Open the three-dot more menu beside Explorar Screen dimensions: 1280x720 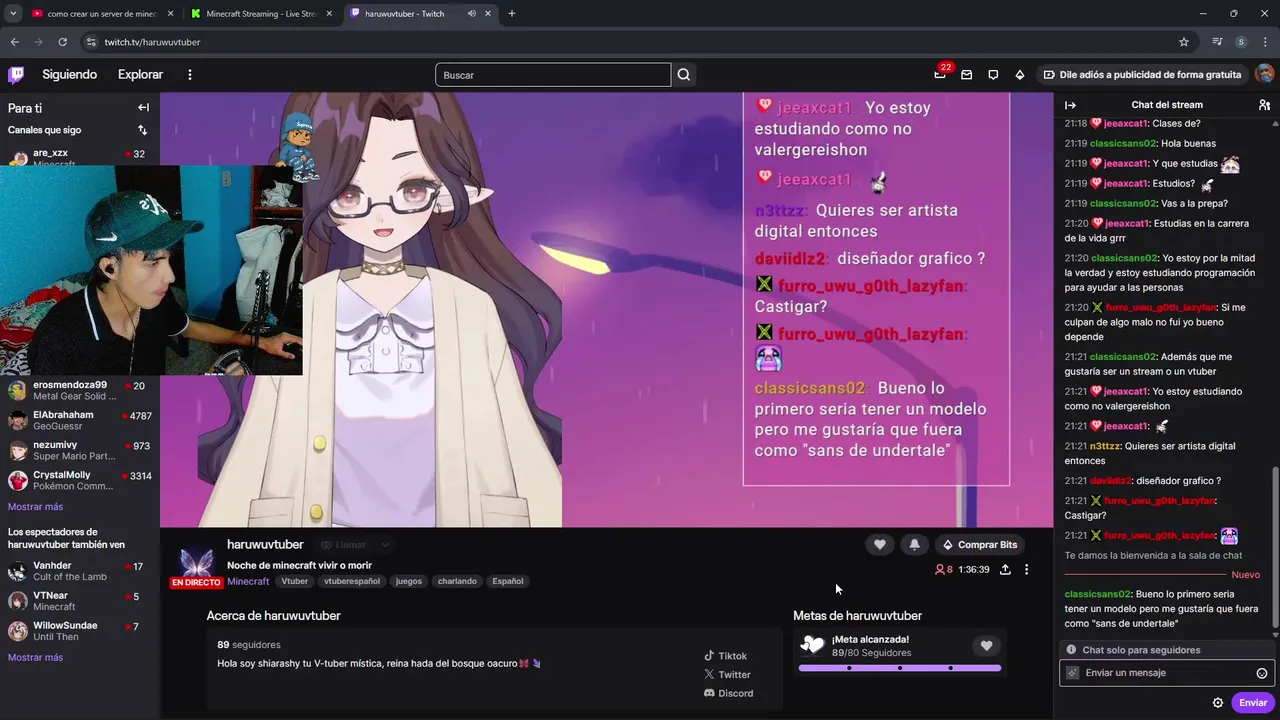[190, 75]
